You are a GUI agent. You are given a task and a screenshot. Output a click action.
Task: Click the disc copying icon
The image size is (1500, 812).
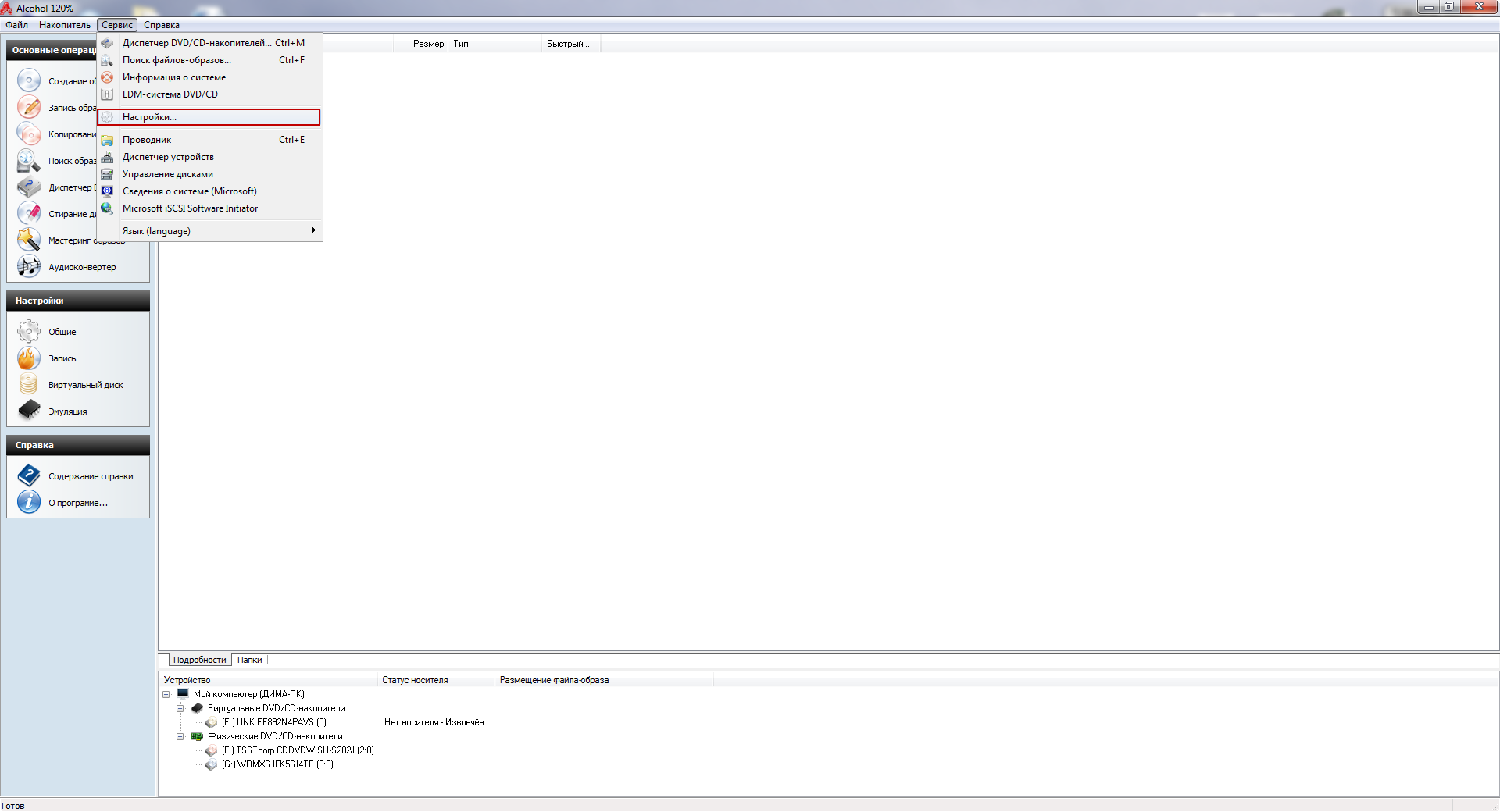point(29,134)
